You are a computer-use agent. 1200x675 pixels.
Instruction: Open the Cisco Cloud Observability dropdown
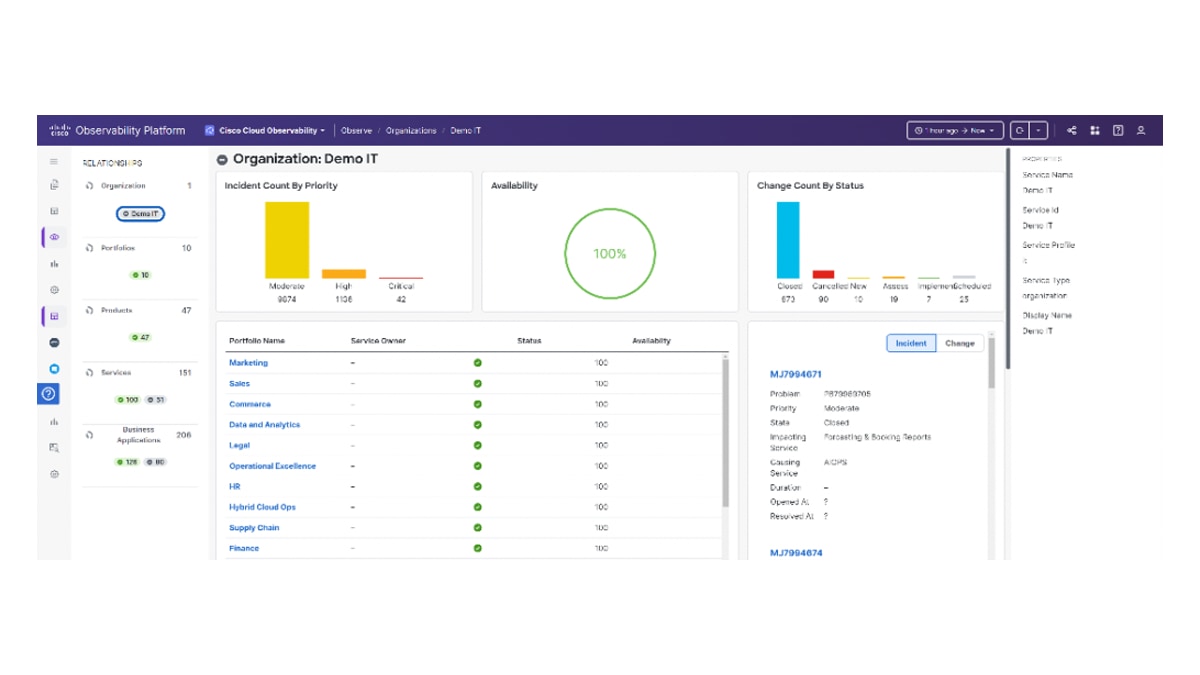pyautogui.click(x=265, y=130)
